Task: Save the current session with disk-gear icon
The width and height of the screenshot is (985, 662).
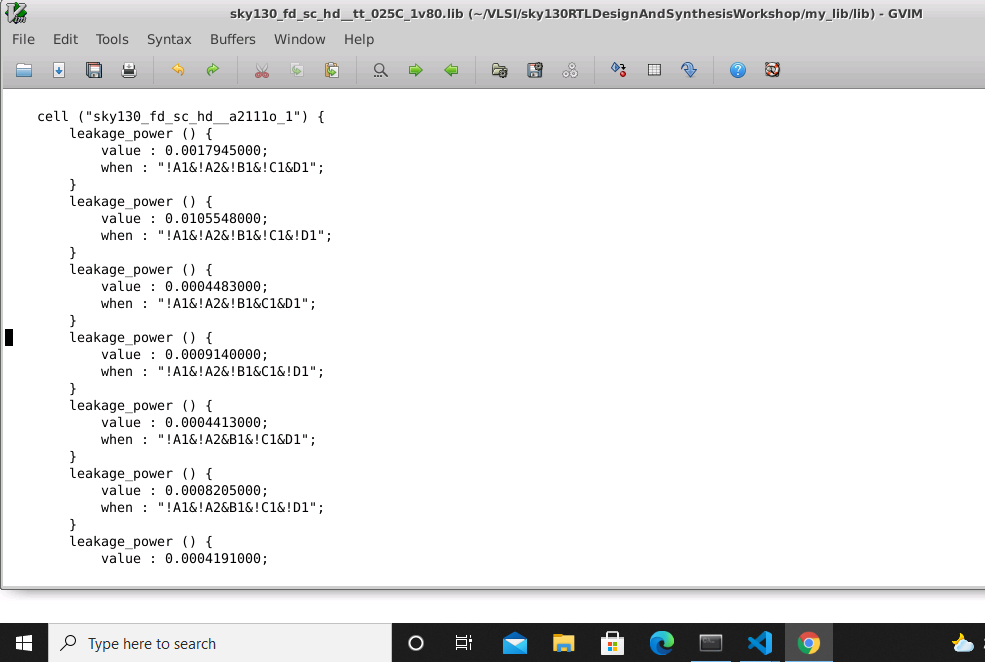Action: (534, 70)
